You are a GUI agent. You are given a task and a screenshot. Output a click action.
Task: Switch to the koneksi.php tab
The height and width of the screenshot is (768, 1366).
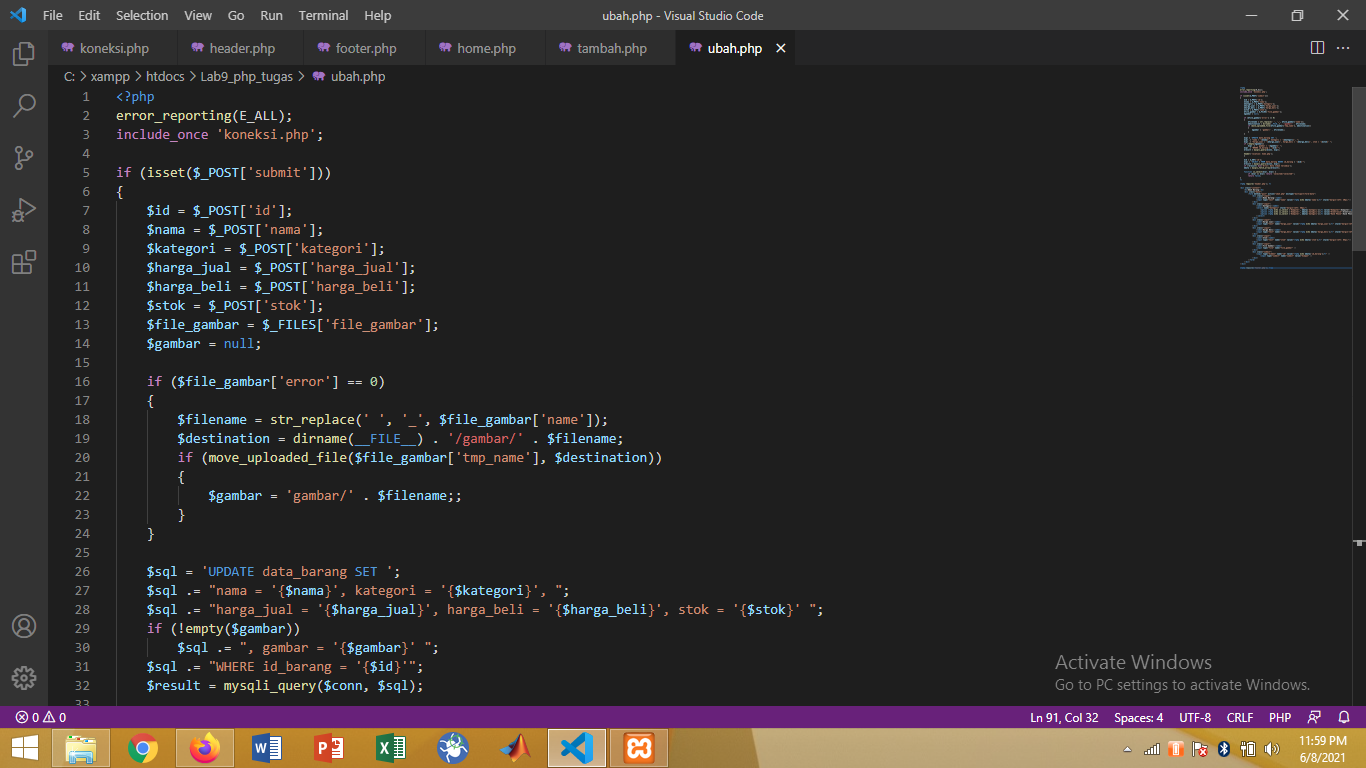114,48
